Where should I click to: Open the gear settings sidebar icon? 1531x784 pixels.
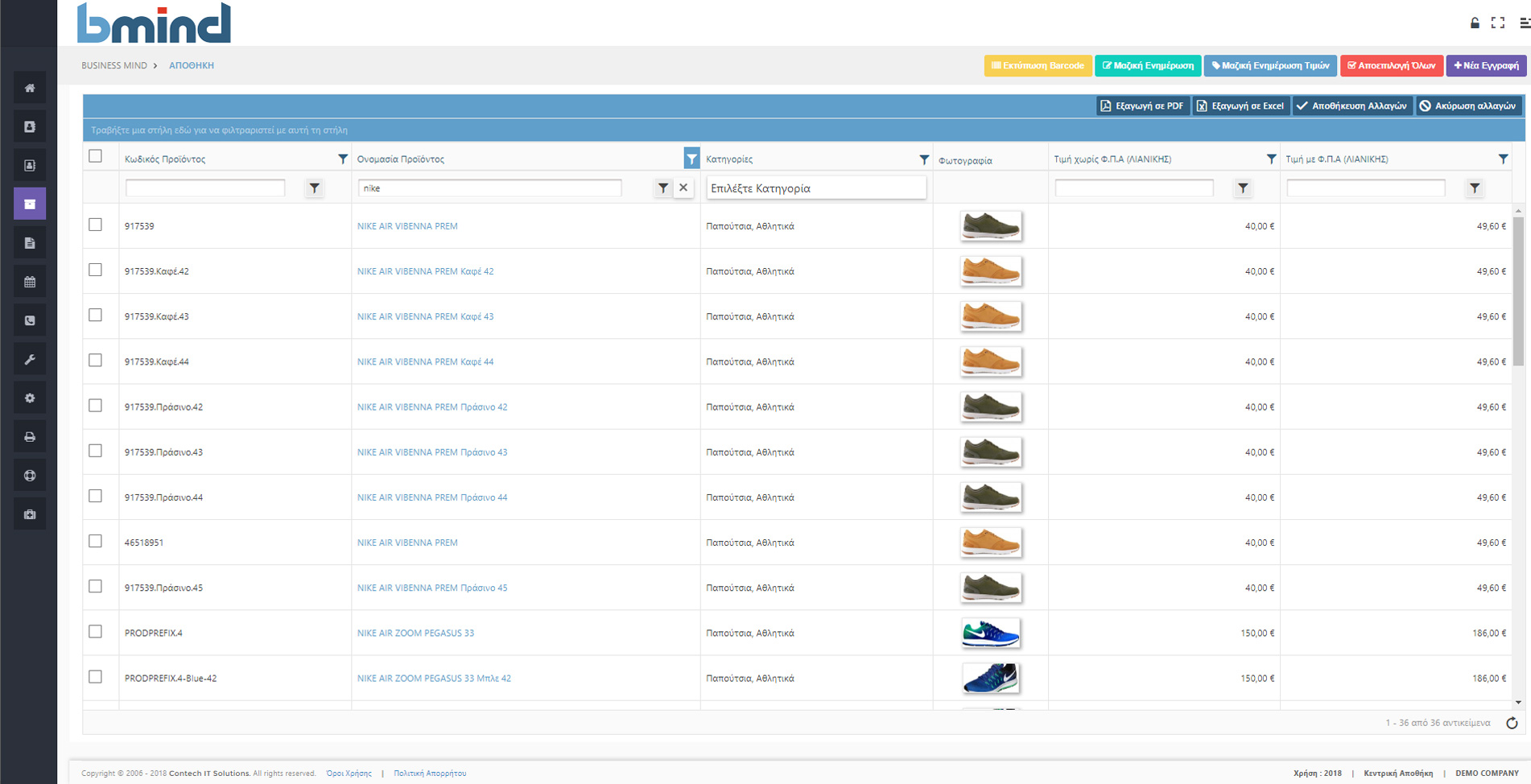tap(30, 398)
